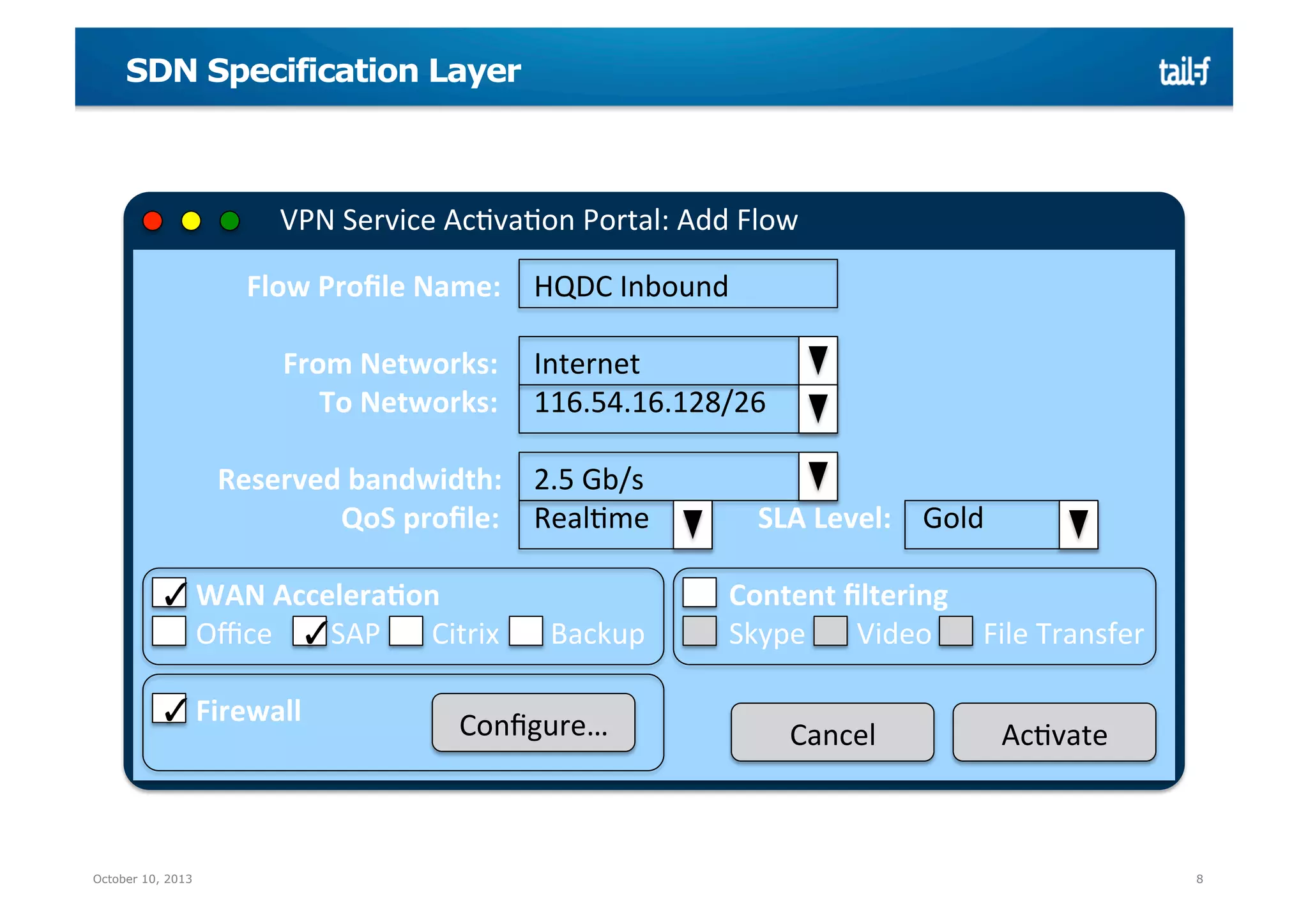This screenshot has width=1308, height=924.
Task: Edit the Flow Profile Name field
Action: click(x=678, y=284)
